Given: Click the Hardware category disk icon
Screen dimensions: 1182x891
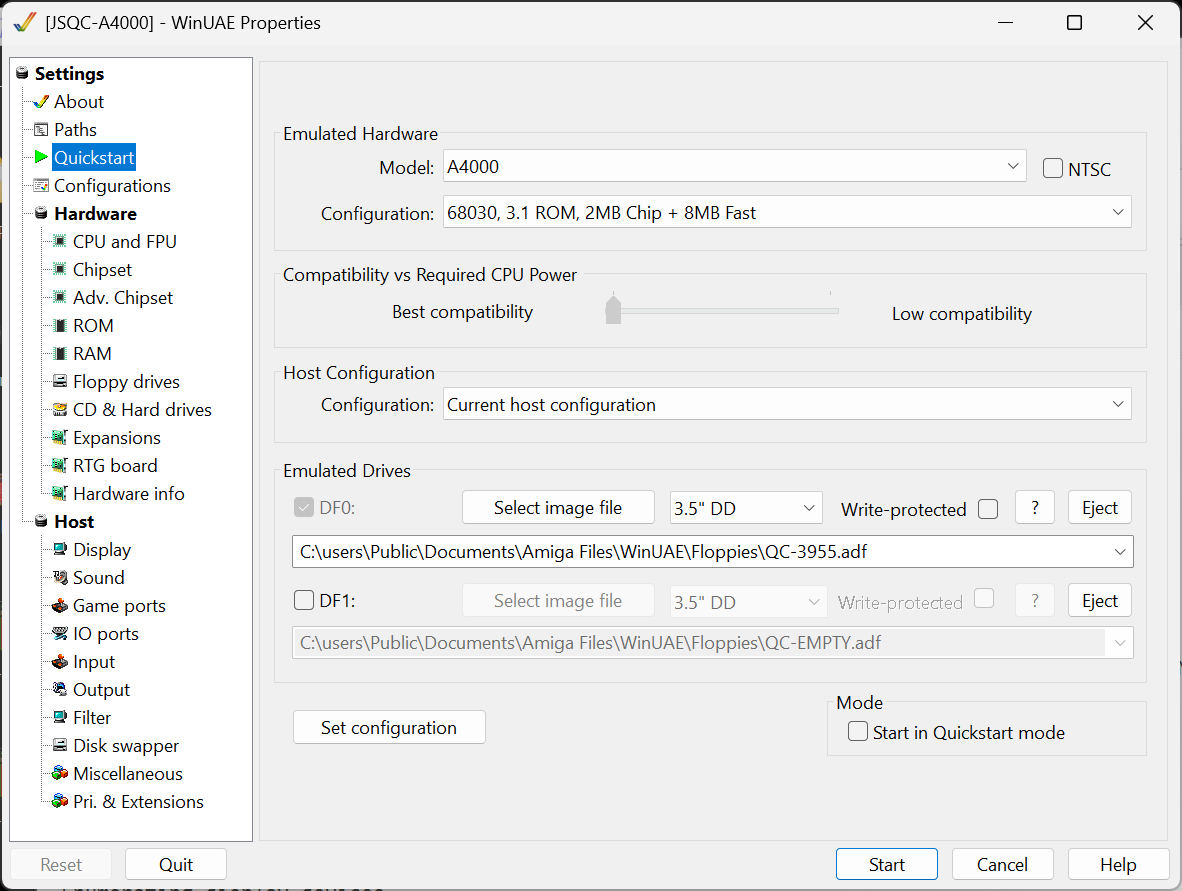Looking at the screenshot, I should pos(41,213).
